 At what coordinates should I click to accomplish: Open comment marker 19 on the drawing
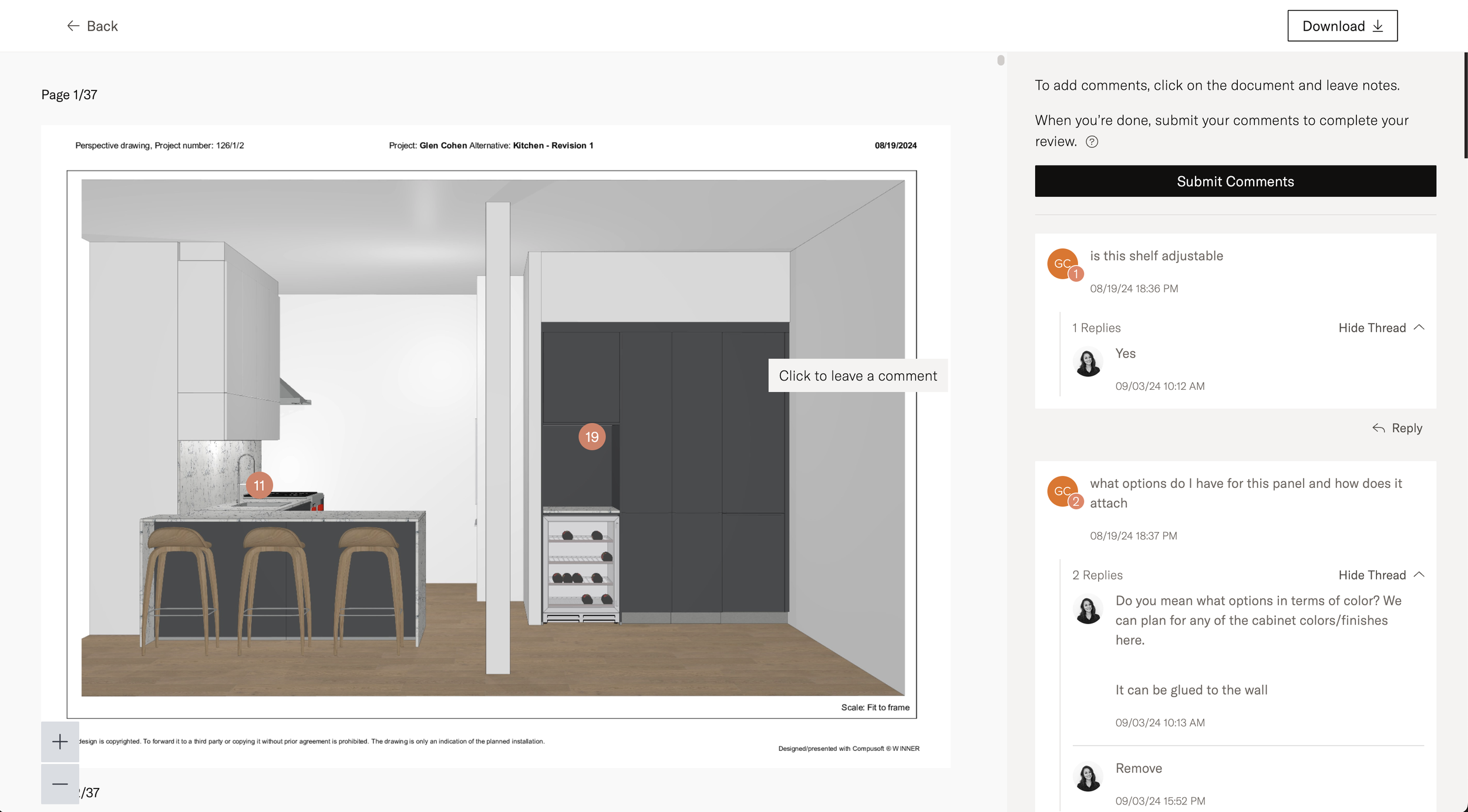592,437
